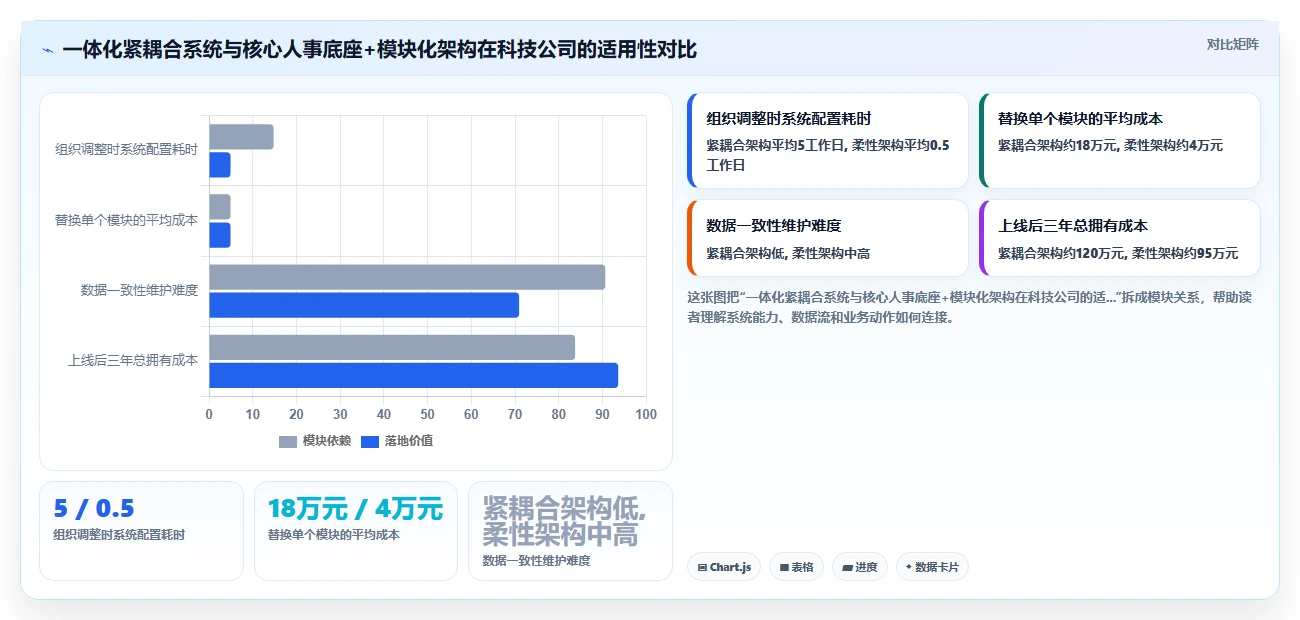This screenshot has width=1300, height=620.
Task: Click the 数据一致性维护难度 axis label
Action: (x=139, y=290)
